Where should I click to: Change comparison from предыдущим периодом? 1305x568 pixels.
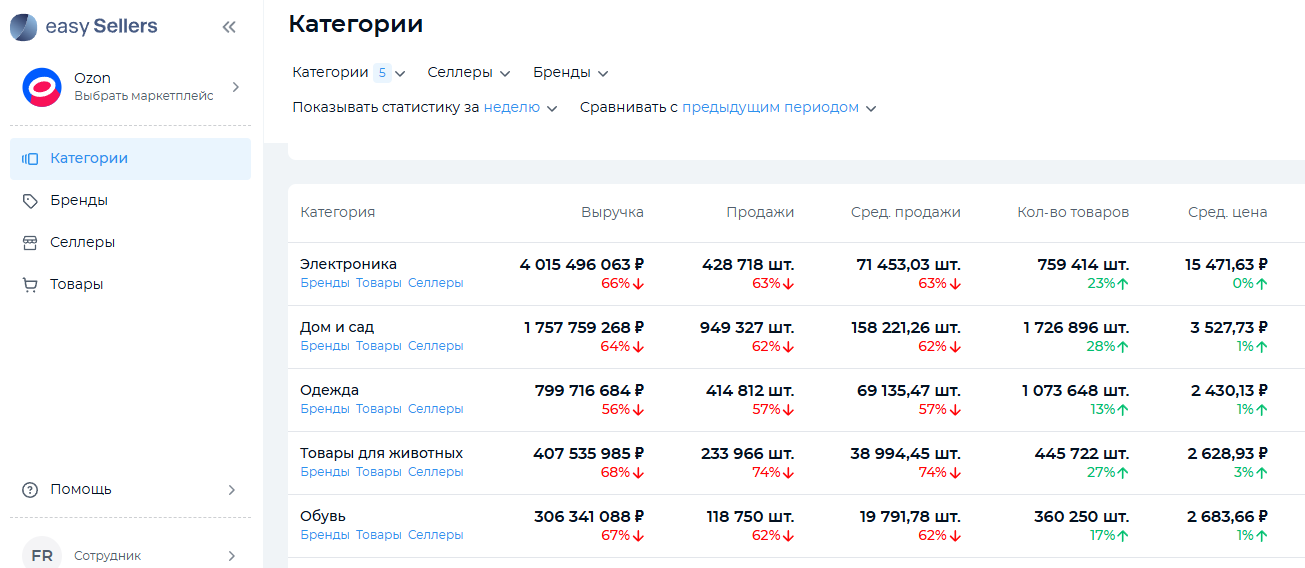coord(778,108)
